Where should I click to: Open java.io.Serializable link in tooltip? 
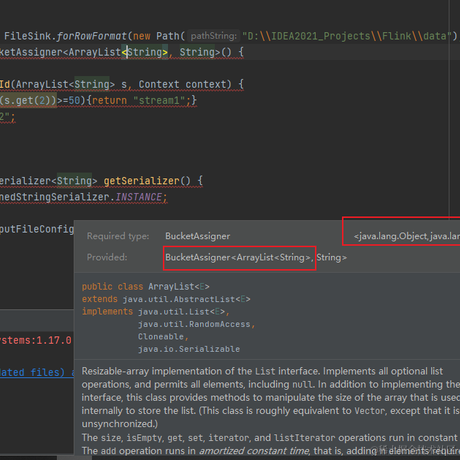(189, 349)
